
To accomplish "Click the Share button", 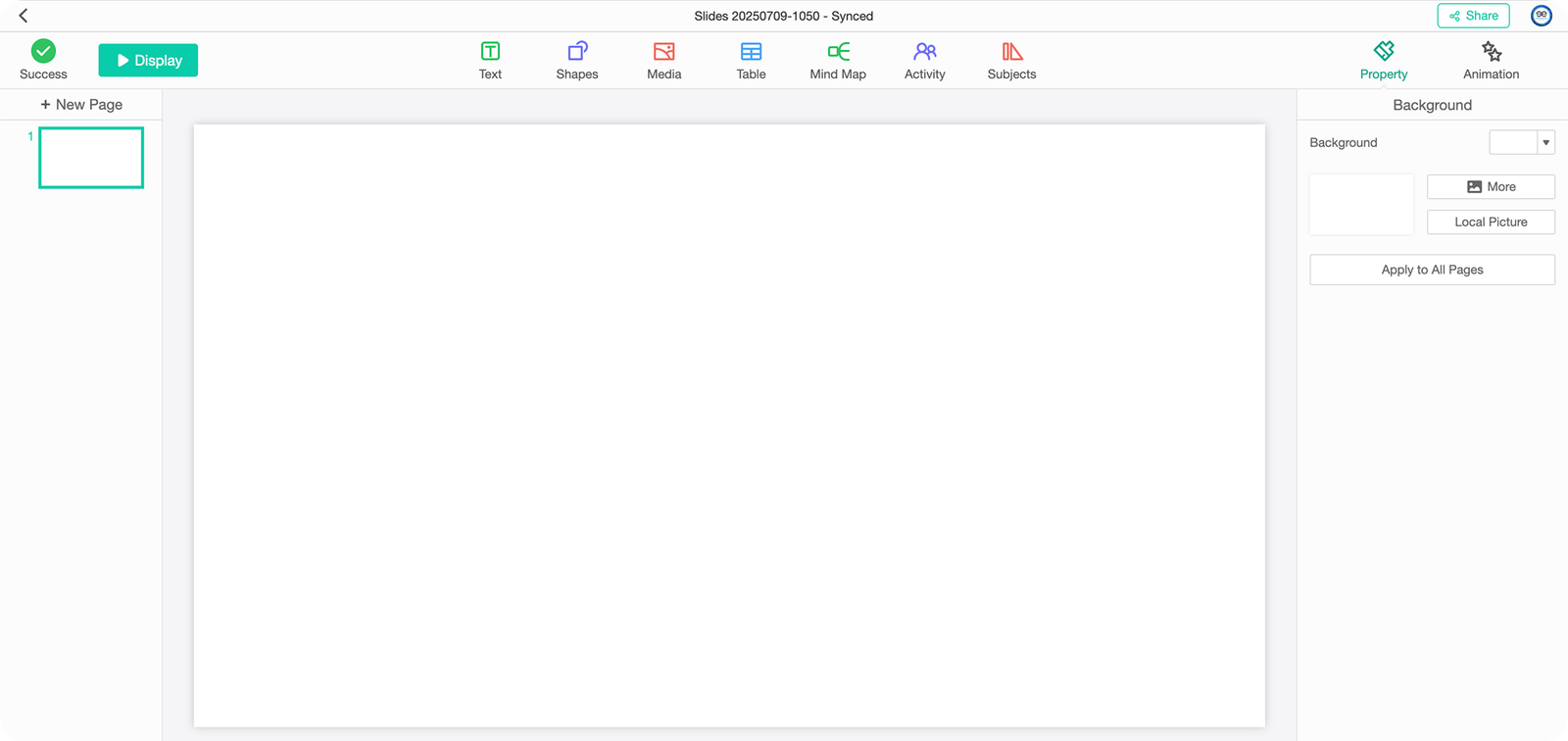I will point(1473,16).
